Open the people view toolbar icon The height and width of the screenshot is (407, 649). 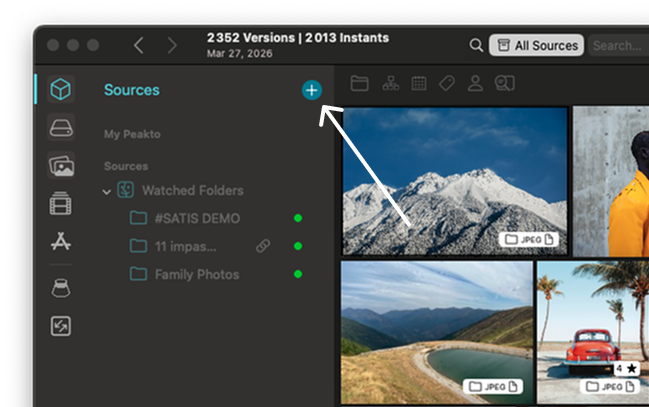coord(475,83)
